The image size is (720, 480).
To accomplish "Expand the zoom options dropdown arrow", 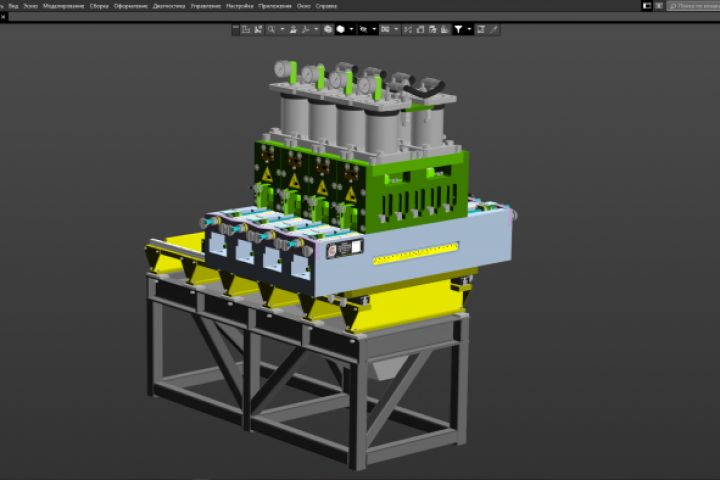I will [282, 29].
